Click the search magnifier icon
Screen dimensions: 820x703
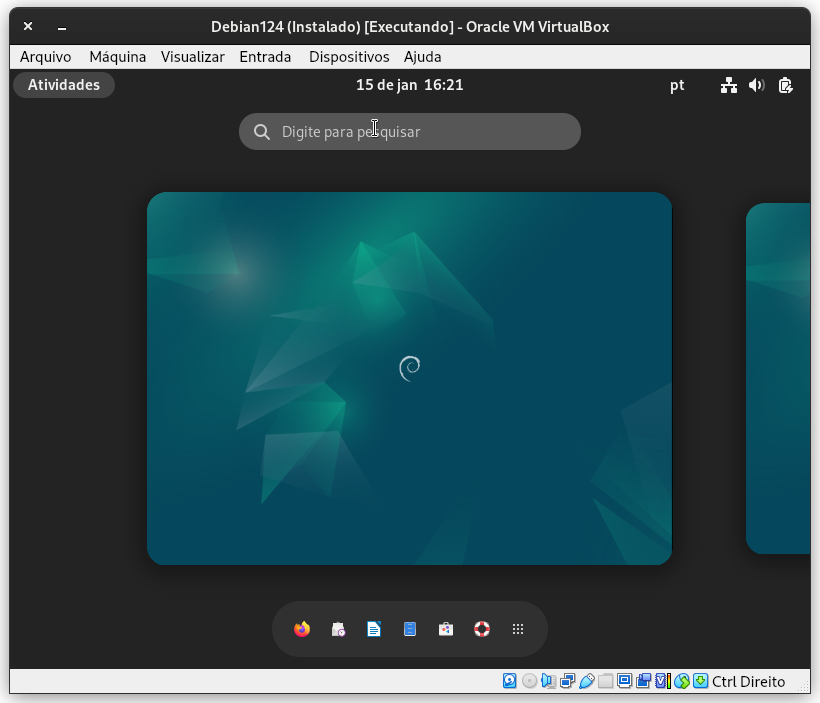pos(262,132)
